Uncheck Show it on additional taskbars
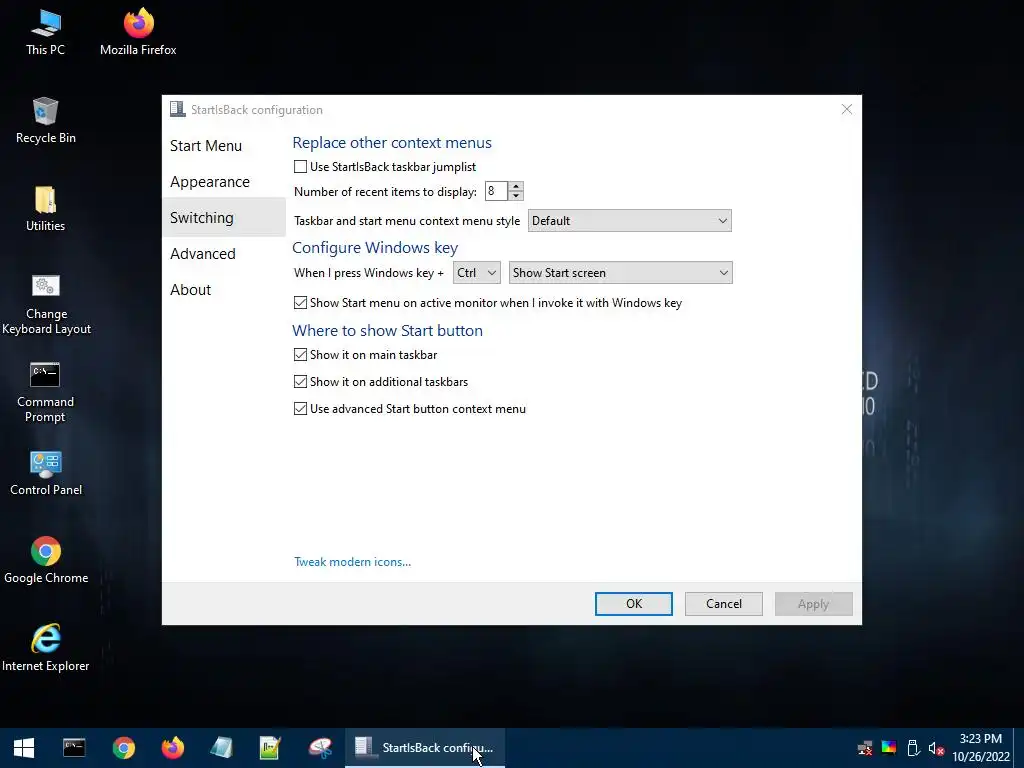 click(300, 381)
